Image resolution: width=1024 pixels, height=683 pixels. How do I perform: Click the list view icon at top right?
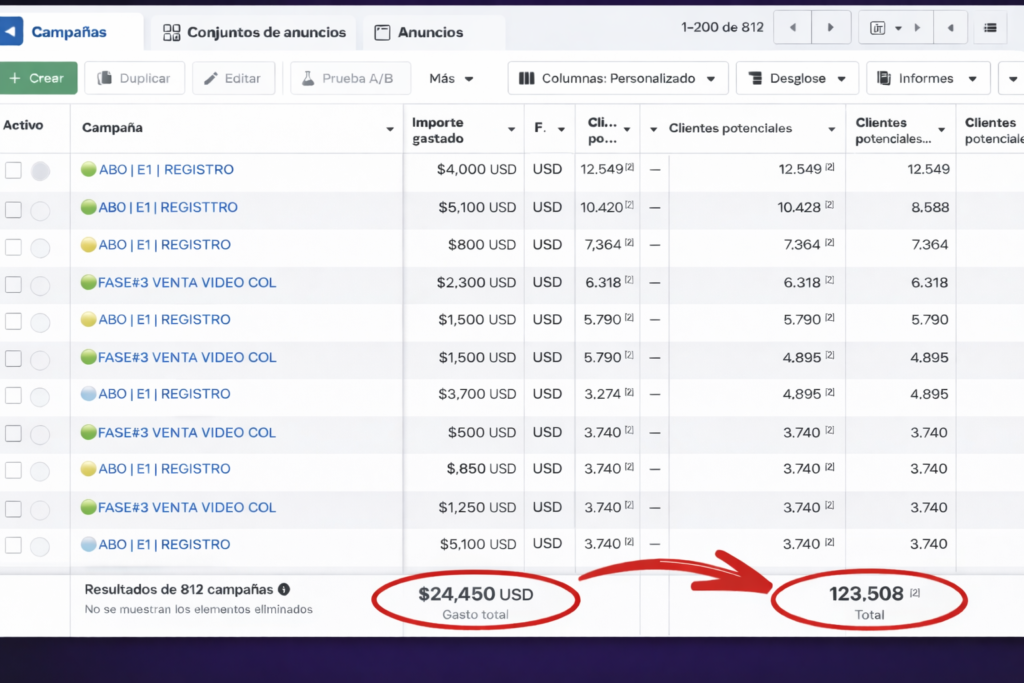(x=990, y=28)
